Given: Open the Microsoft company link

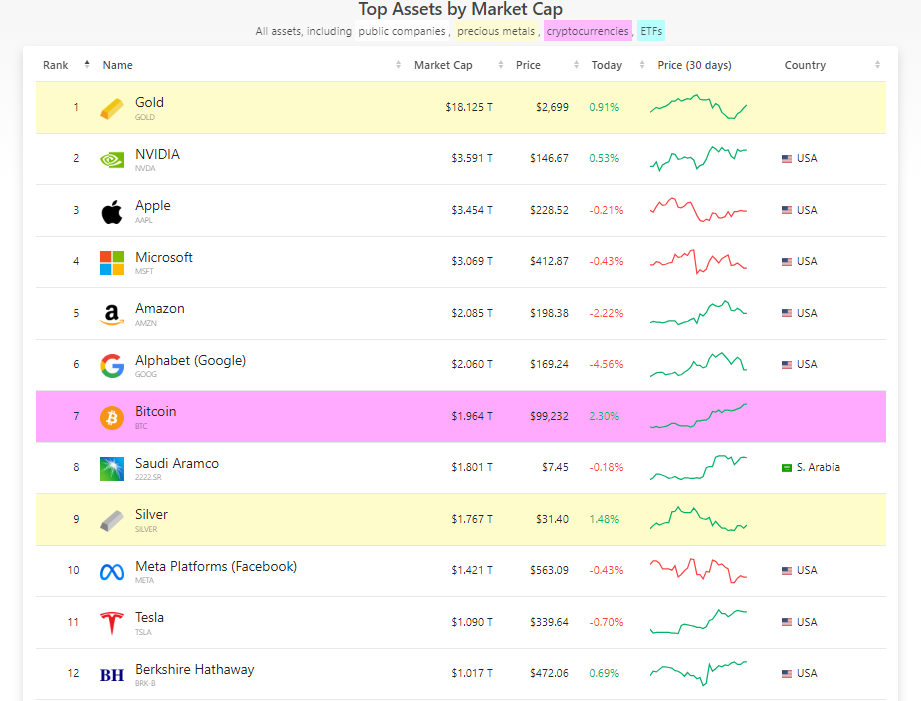Looking at the screenshot, I should click(x=164, y=257).
